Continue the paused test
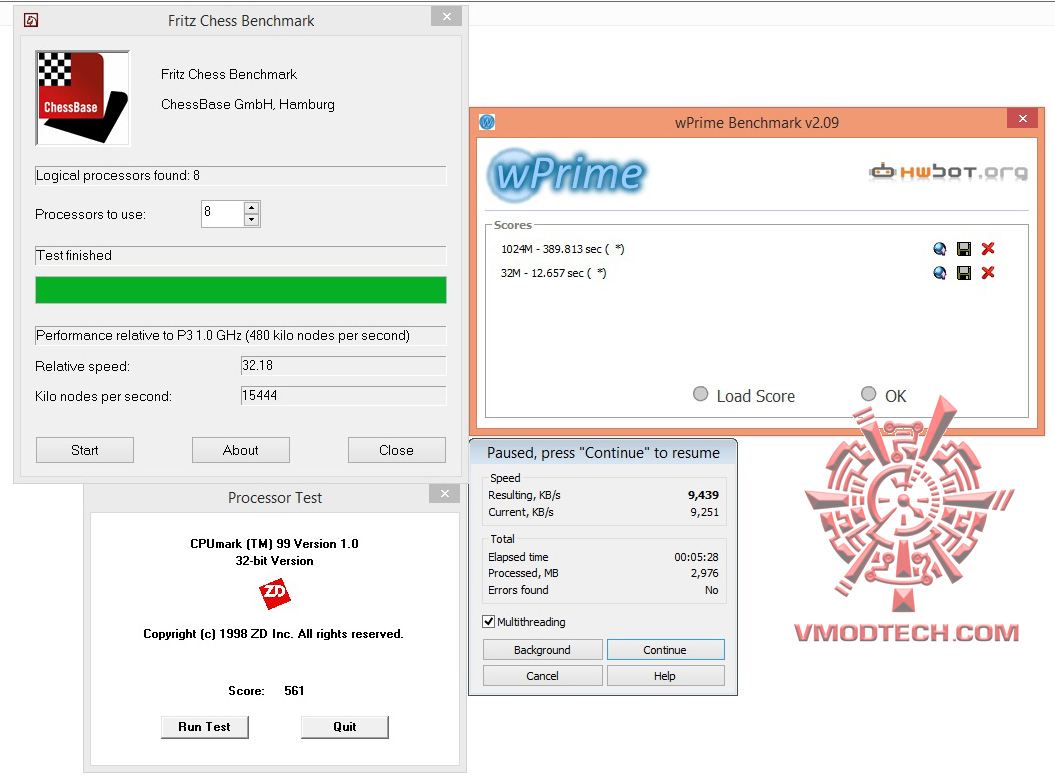The height and width of the screenshot is (777, 1055). coord(665,650)
